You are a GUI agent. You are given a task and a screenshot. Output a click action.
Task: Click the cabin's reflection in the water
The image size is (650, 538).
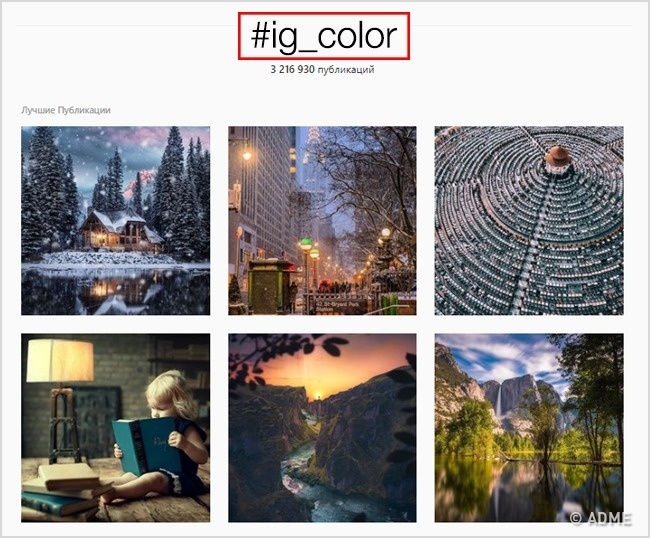(x=118, y=292)
